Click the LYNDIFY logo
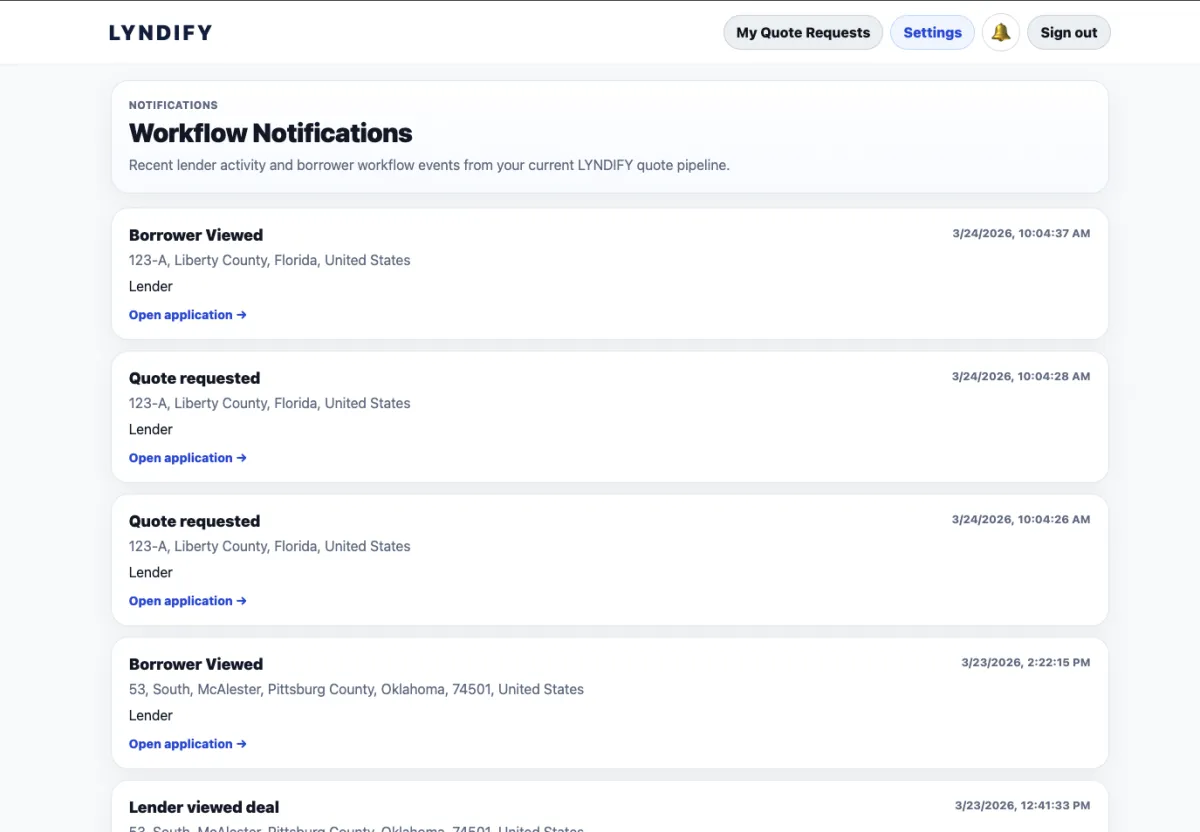The width and height of the screenshot is (1200, 832). 160,33
